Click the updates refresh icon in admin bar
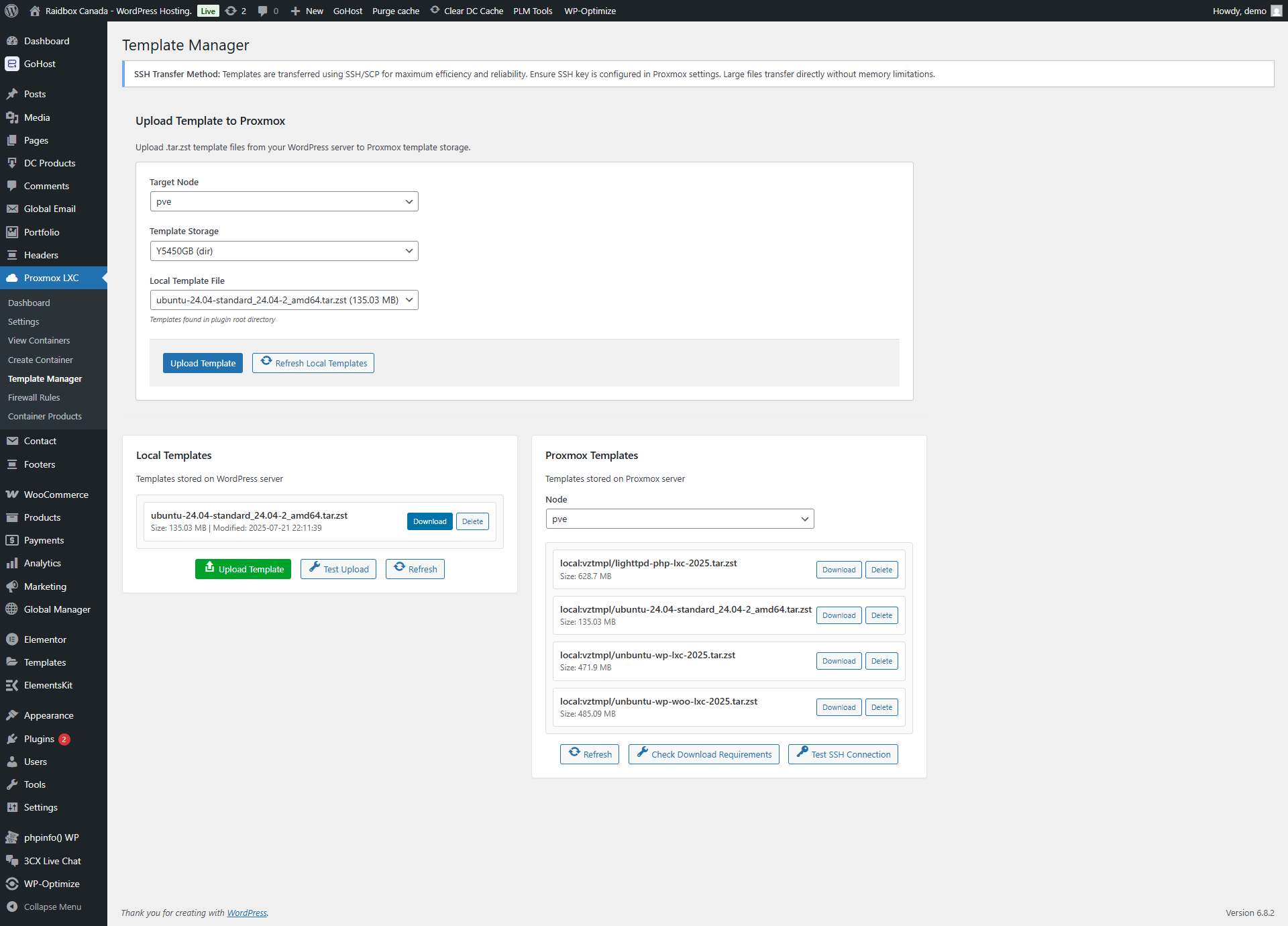1288x926 pixels. click(x=231, y=11)
